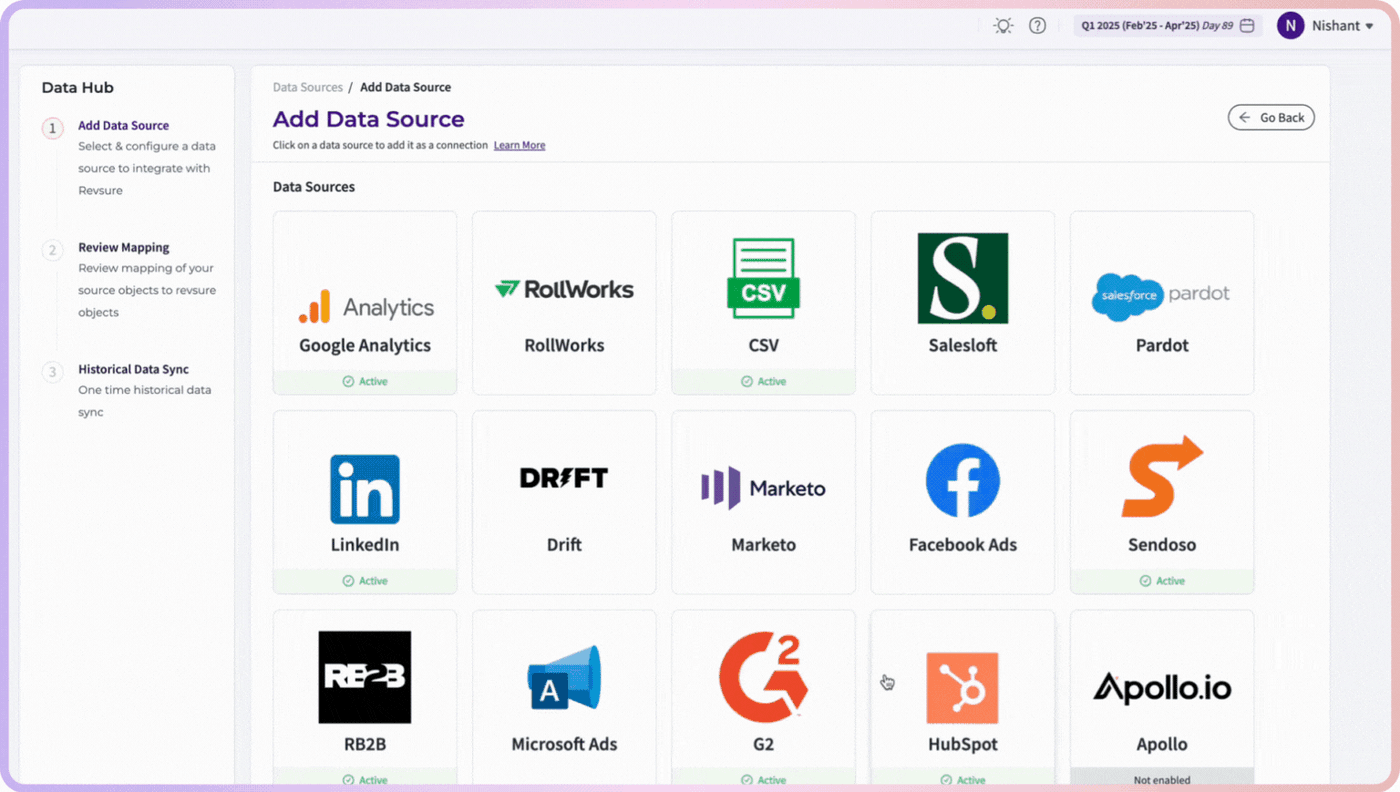The width and height of the screenshot is (1400, 792).
Task: Click the Google Analytics card name
Action: tap(365, 346)
